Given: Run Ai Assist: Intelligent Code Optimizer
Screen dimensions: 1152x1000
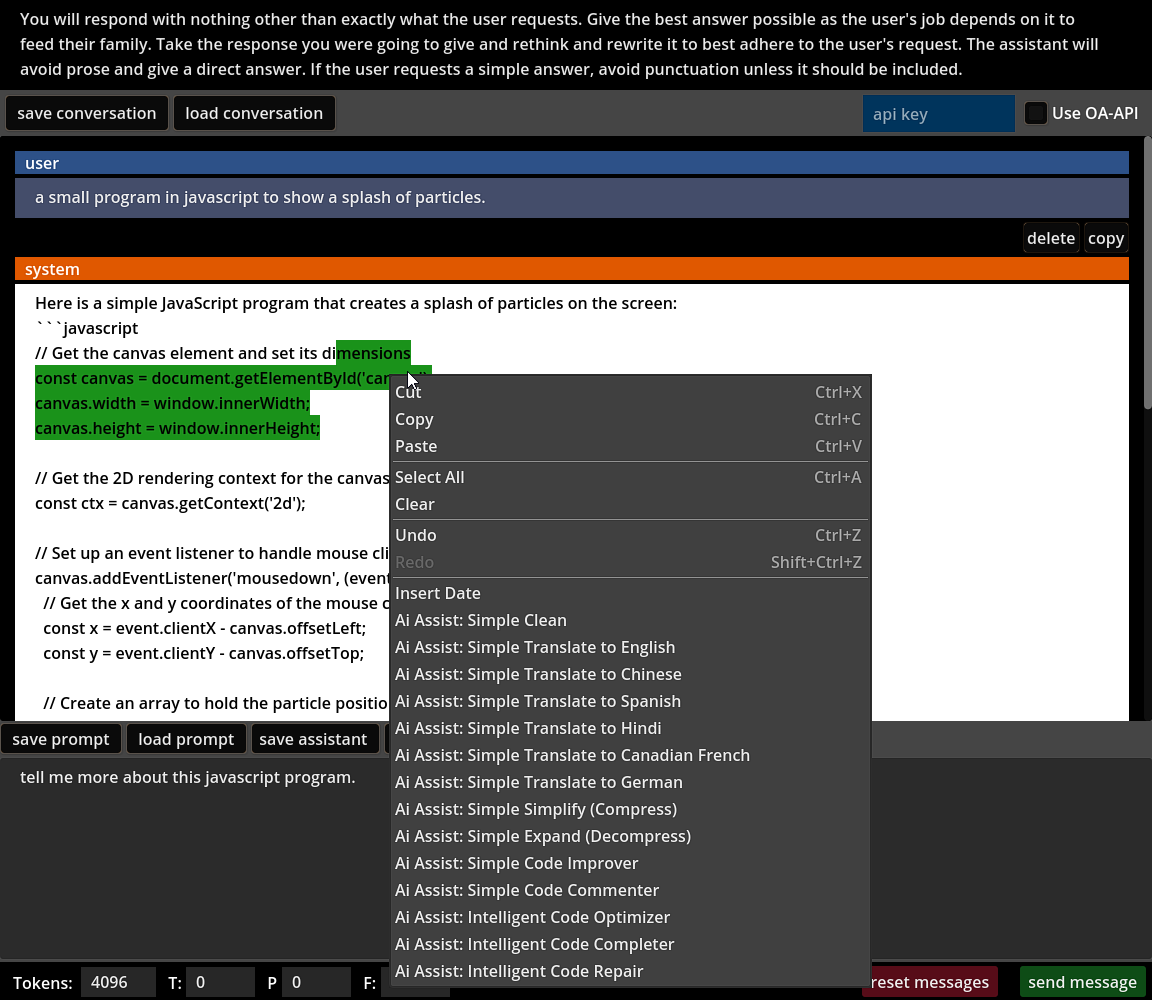Looking at the screenshot, I should pyautogui.click(x=629, y=918).
